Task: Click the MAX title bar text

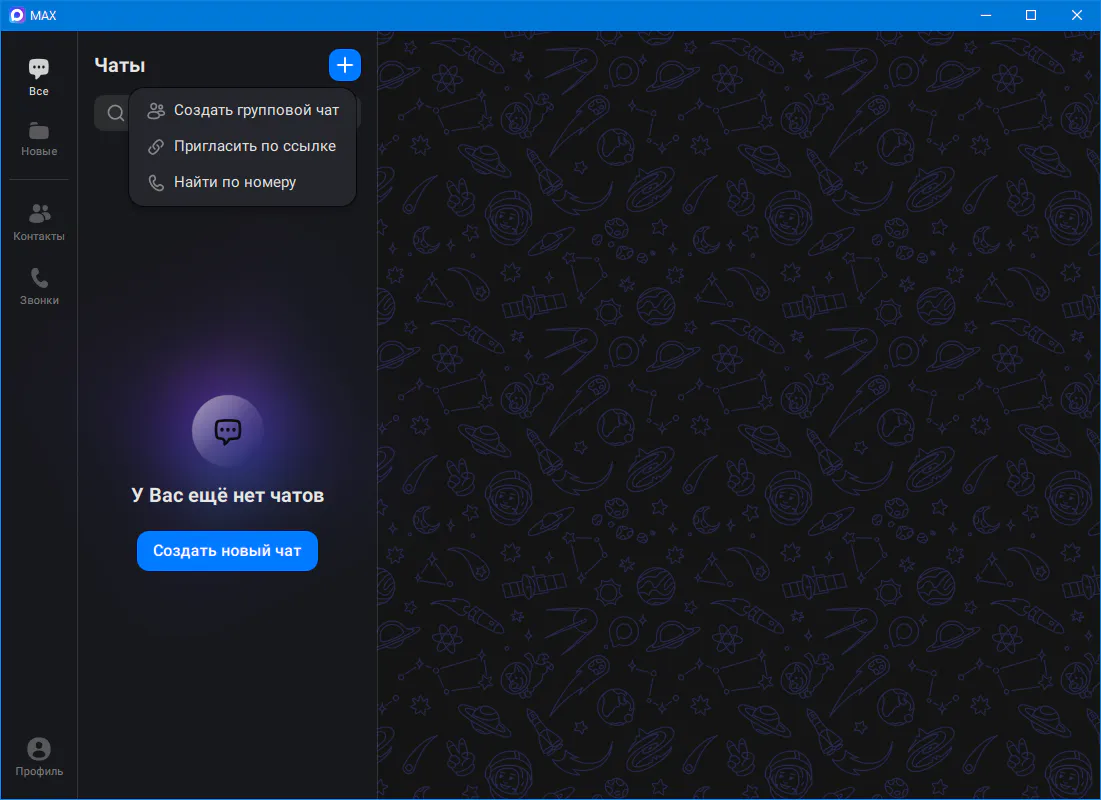Action: (x=43, y=15)
